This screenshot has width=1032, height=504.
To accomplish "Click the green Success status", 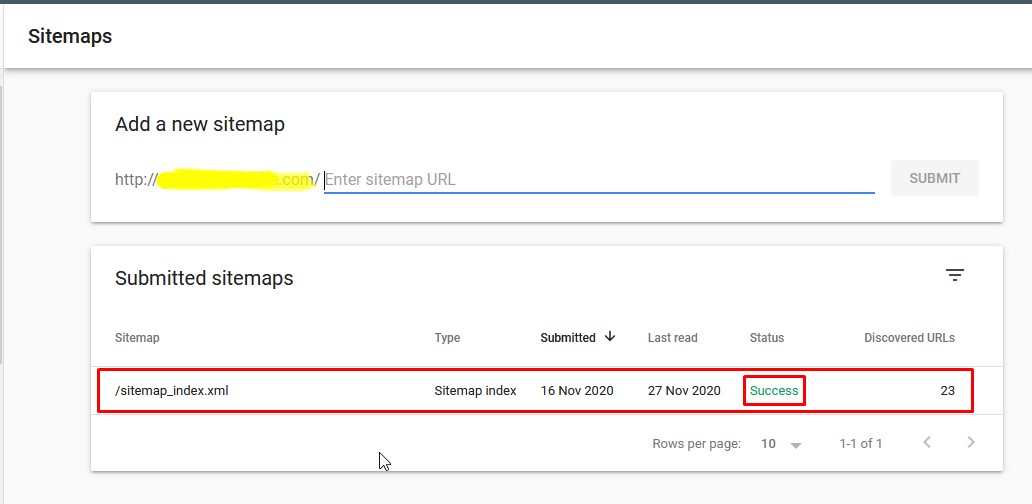I will 774,391.
